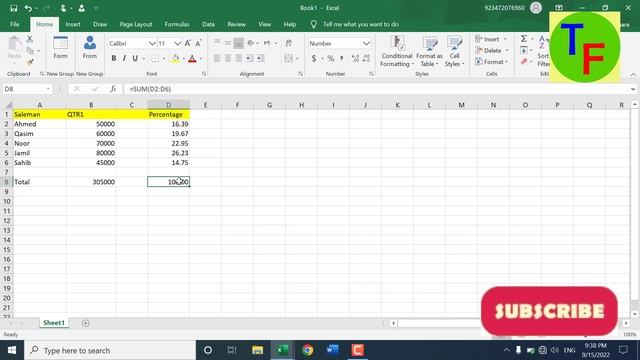Switch to the Data tab
The image size is (640, 360).
pyautogui.click(x=208, y=24)
